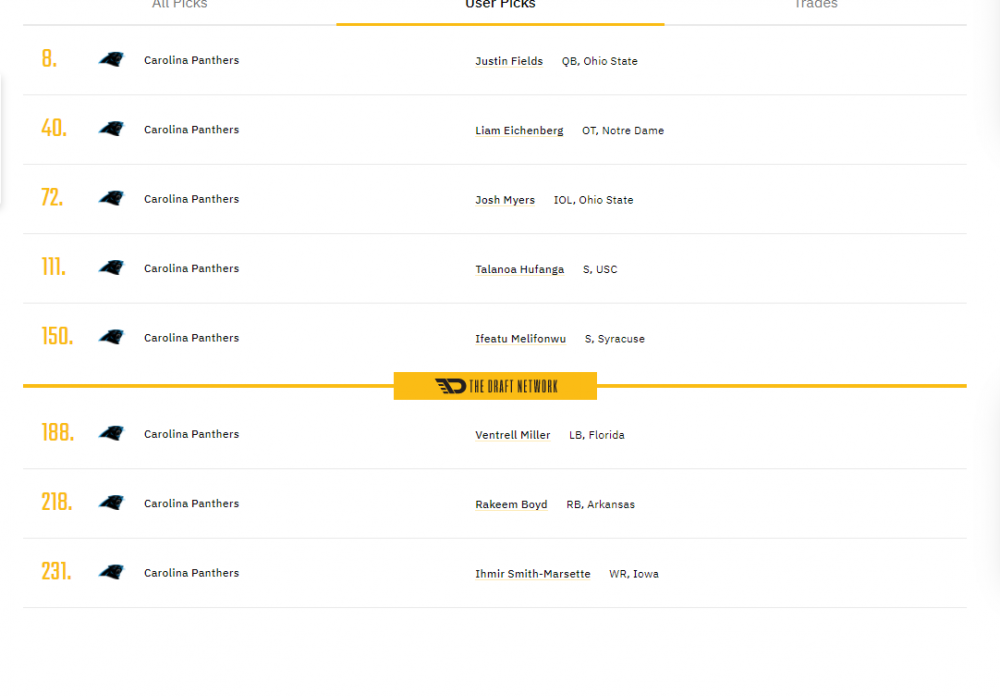The image size is (1000, 696).
Task: Open Rakeem Boyd player profile
Action: (511, 505)
